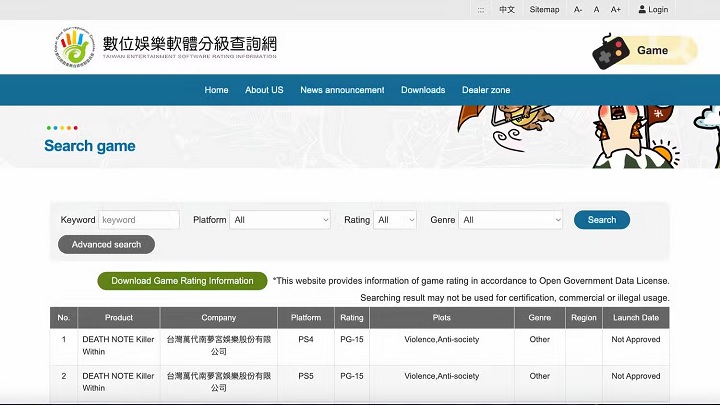Image resolution: width=720 pixels, height=405 pixels.
Task: Expand the Platform dropdown
Action: pos(280,220)
